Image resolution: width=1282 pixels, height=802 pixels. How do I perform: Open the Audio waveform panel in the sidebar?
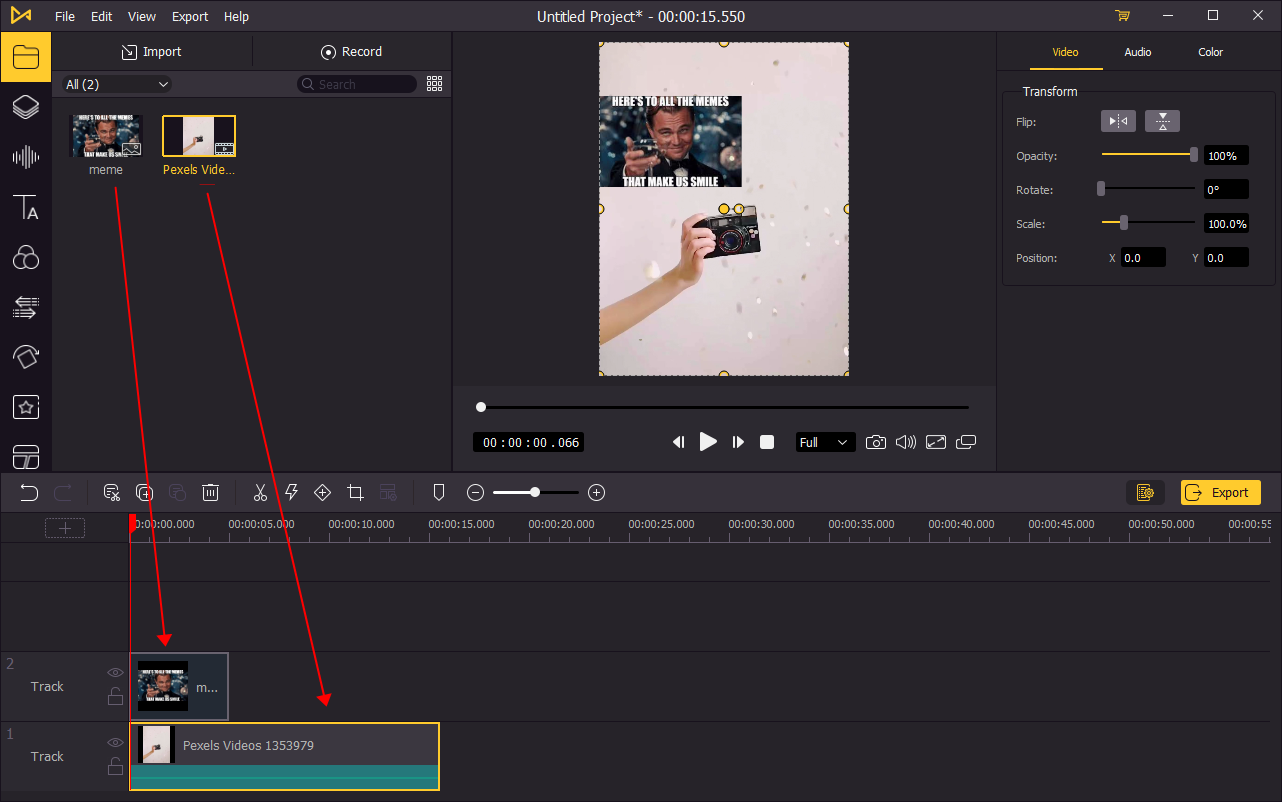25,157
